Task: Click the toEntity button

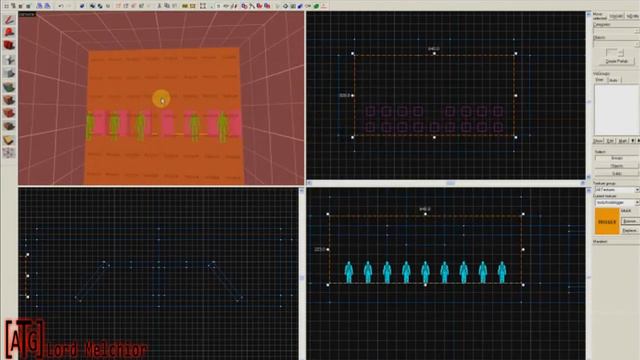Action: coord(632,16)
